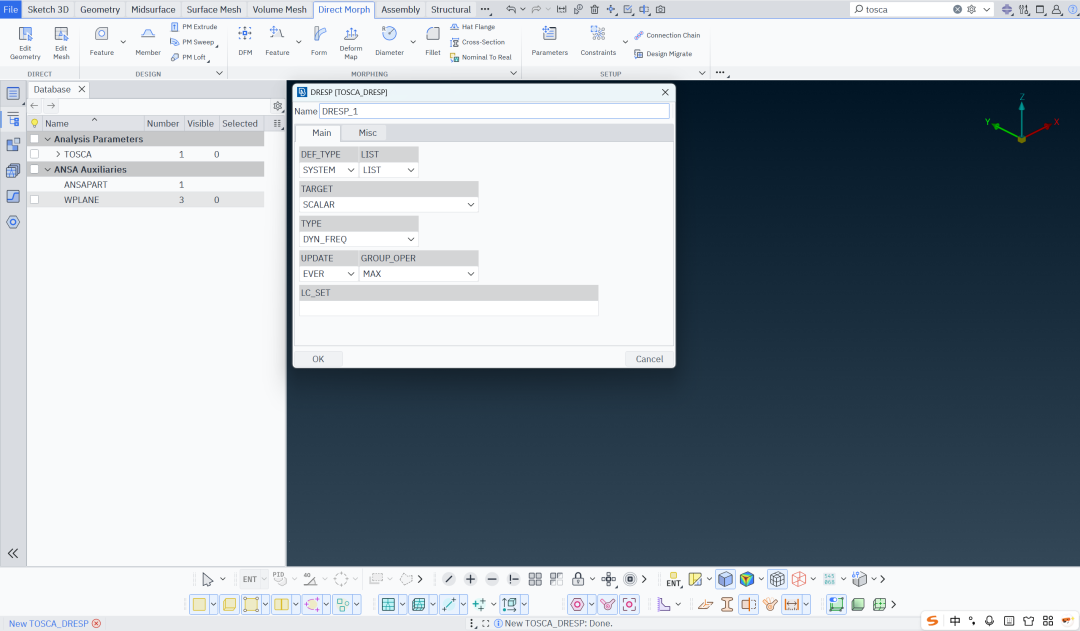The image size is (1080, 631).
Task: Toggle the Analysis Parameters checkbox
Action: click(34, 139)
